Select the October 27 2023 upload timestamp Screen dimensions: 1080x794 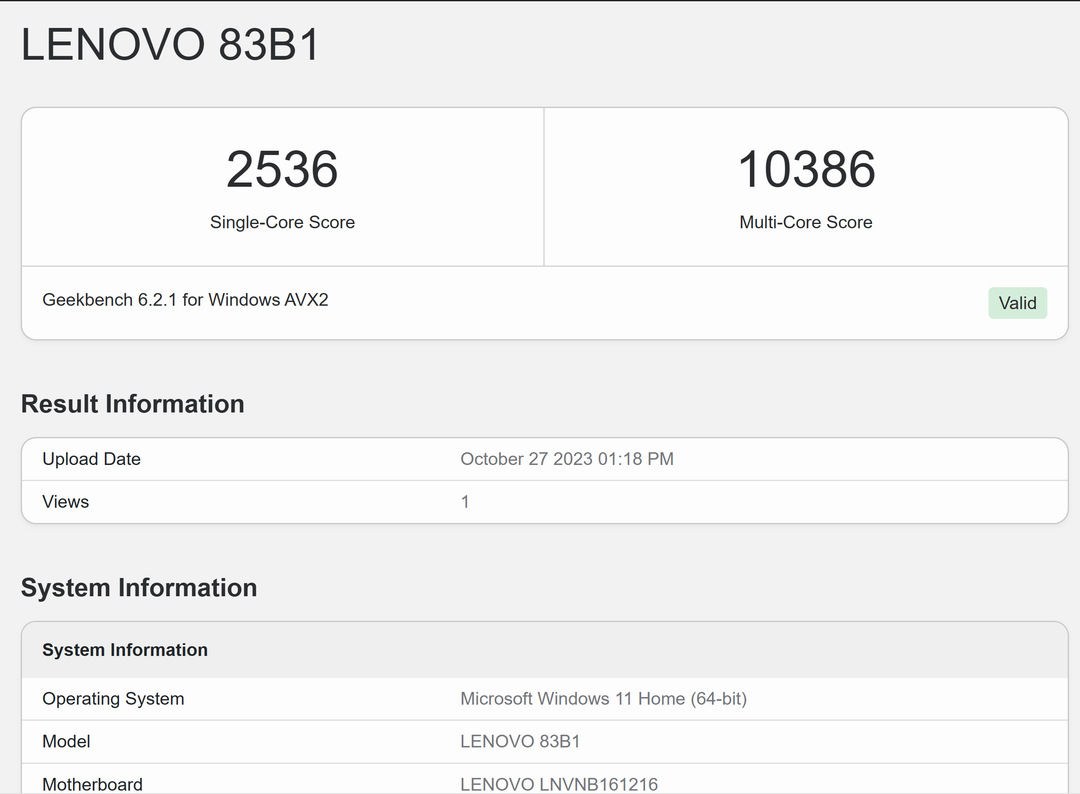point(566,459)
